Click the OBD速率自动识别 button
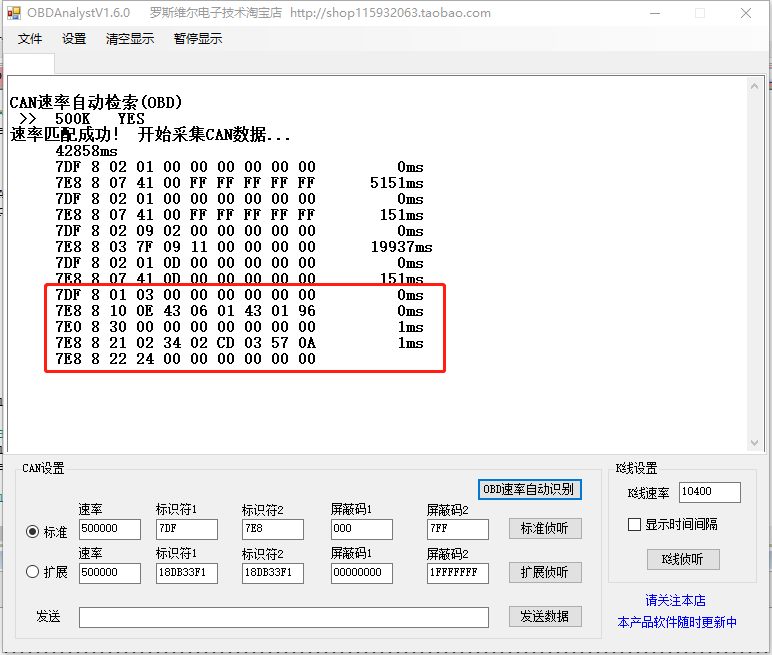The height and width of the screenshot is (655, 772). point(530,490)
